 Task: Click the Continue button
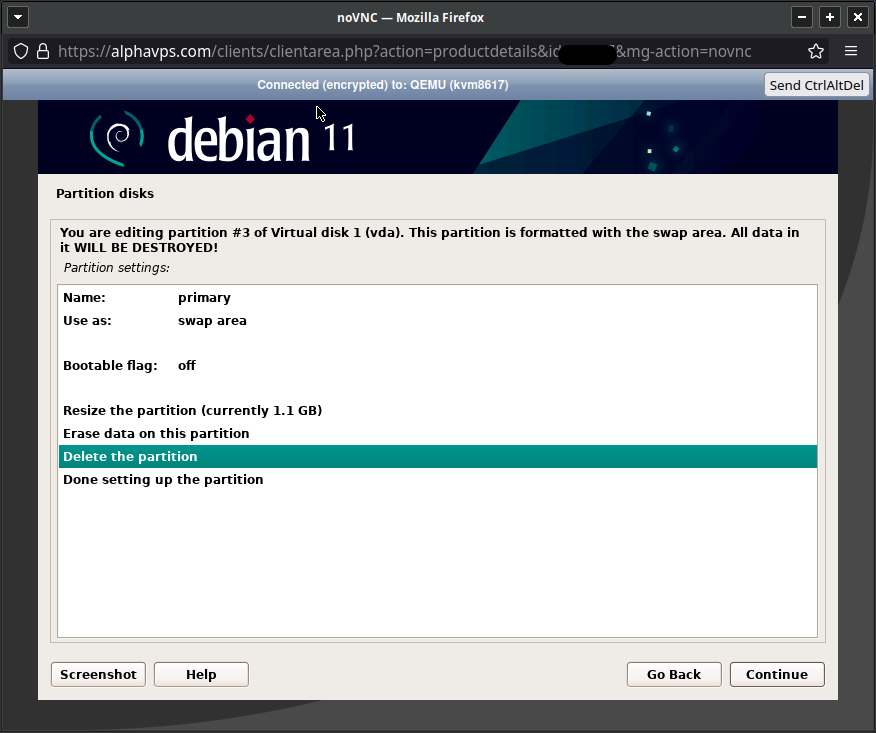point(777,674)
